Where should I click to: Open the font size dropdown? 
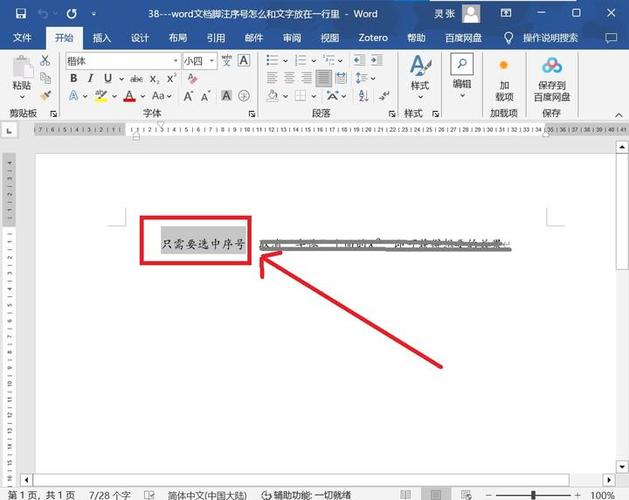click(x=211, y=61)
